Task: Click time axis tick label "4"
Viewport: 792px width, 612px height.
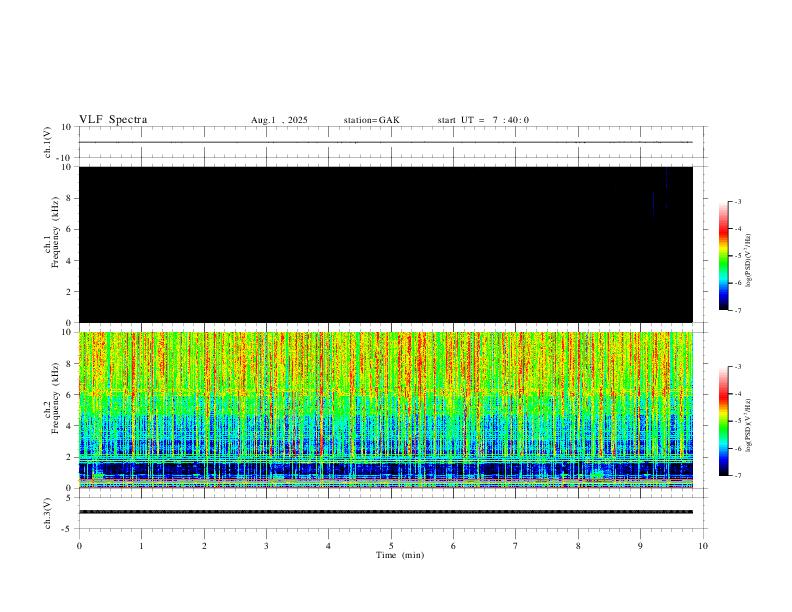Action: [x=329, y=546]
